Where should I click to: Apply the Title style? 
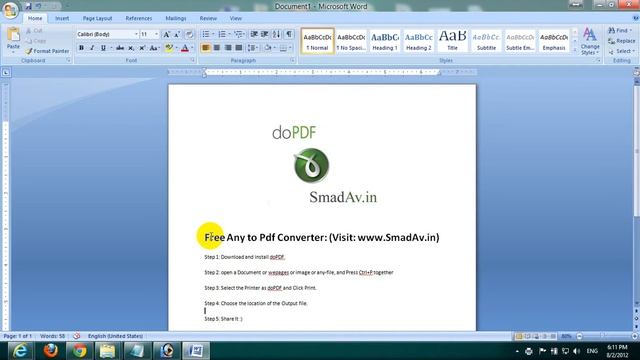click(453, 41)
